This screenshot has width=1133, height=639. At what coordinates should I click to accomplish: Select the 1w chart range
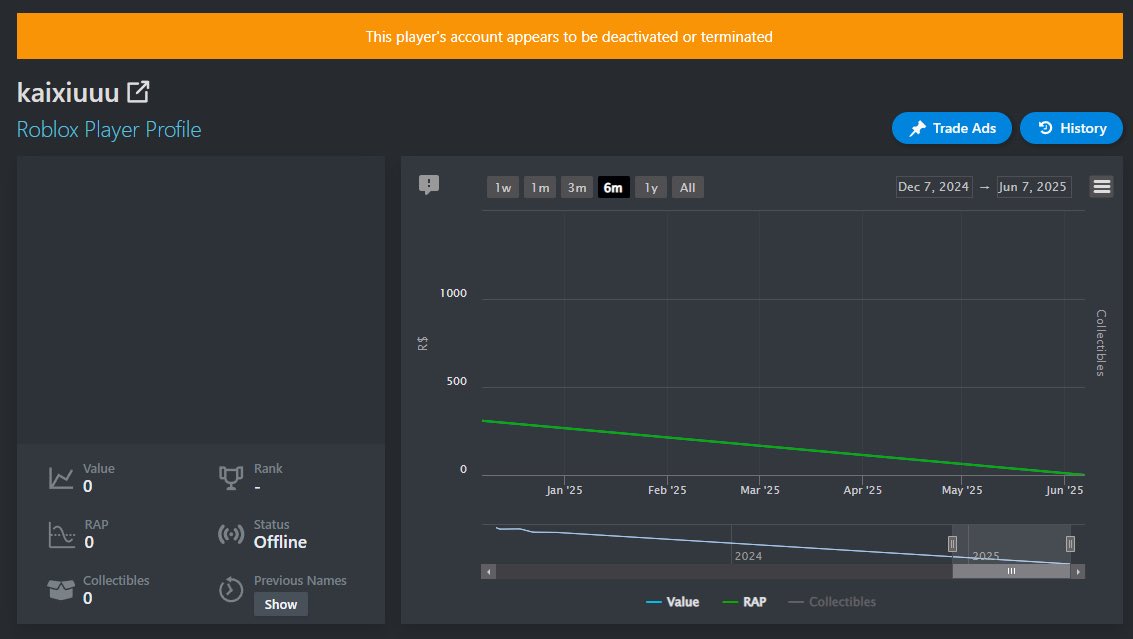coord(503,187)
